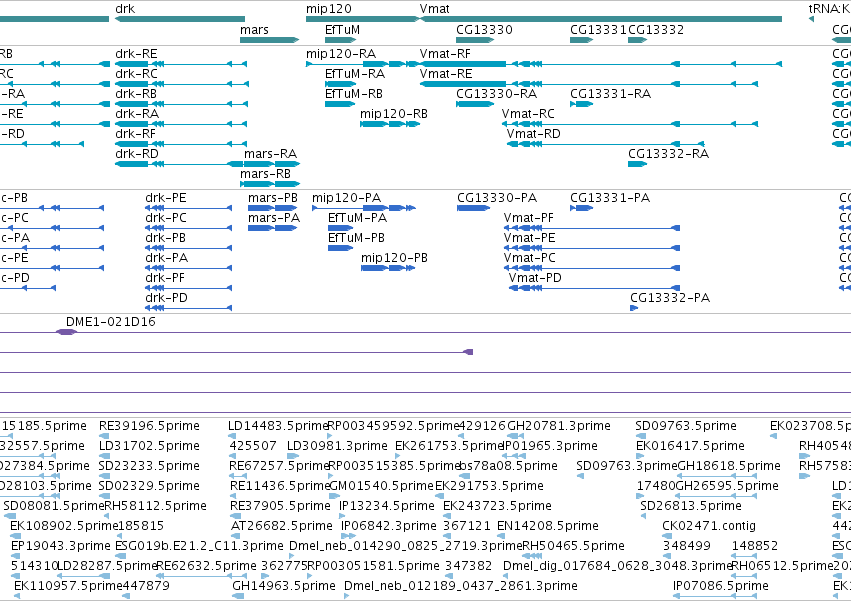Viewport: 851px width, 601px height.
Task: Select the Vmat-PE protein label
Action: (529, 238)
